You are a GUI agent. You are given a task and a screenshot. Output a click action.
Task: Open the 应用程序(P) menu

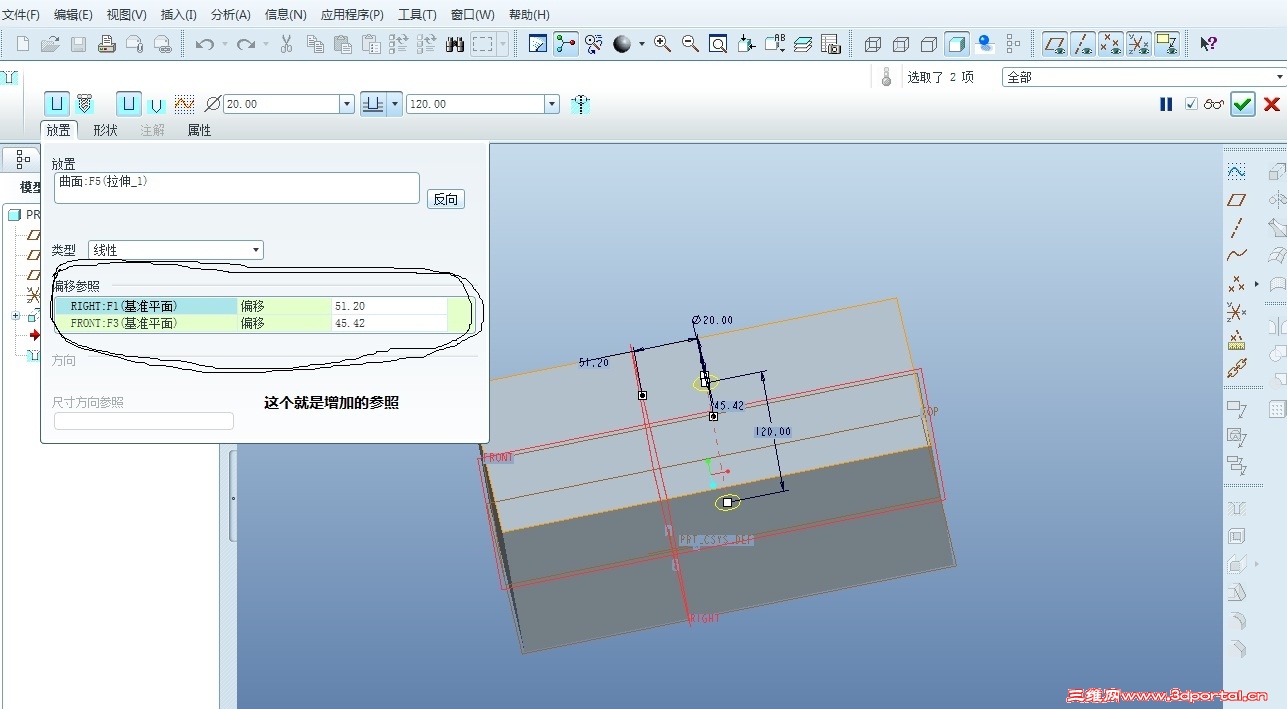coord(352,15)
